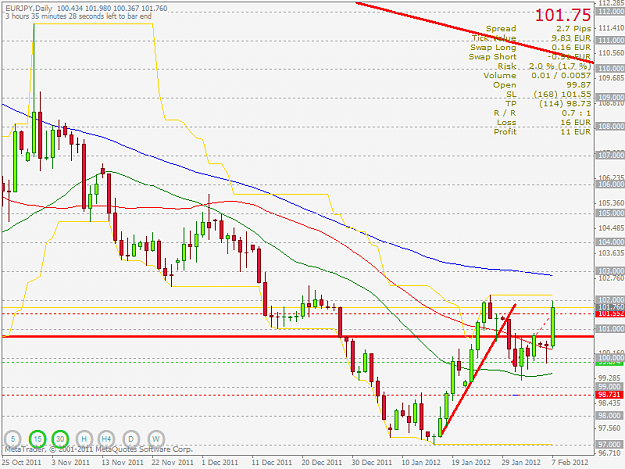Image resolution: width=625 pixels, height=469 pixels.
Task: Select the rising red trendline on January candles
Action: coord(479,369)
